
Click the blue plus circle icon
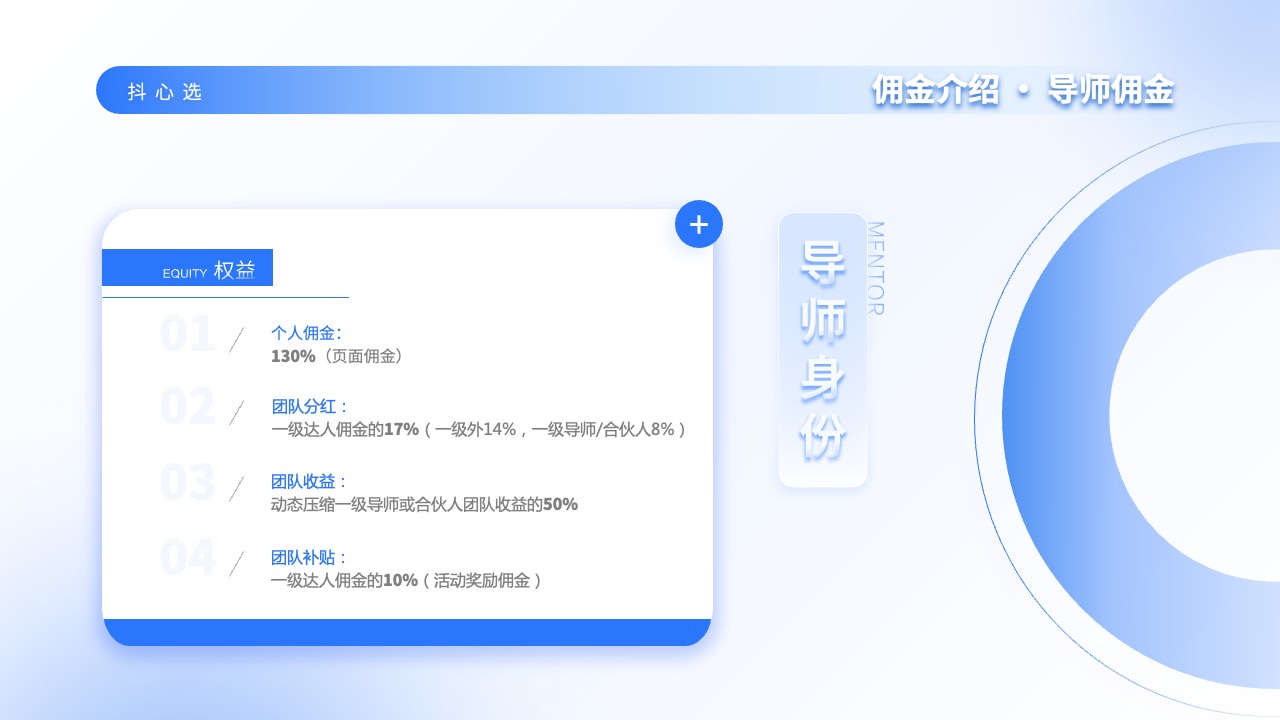[x=699, y=224]
